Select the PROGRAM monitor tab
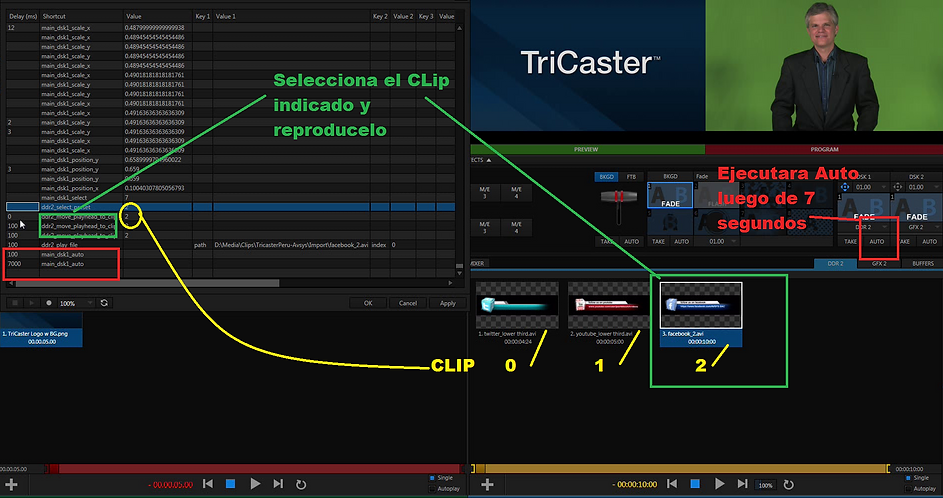The height and width of the screenshot is (498, 943). [x=824, y=149]
